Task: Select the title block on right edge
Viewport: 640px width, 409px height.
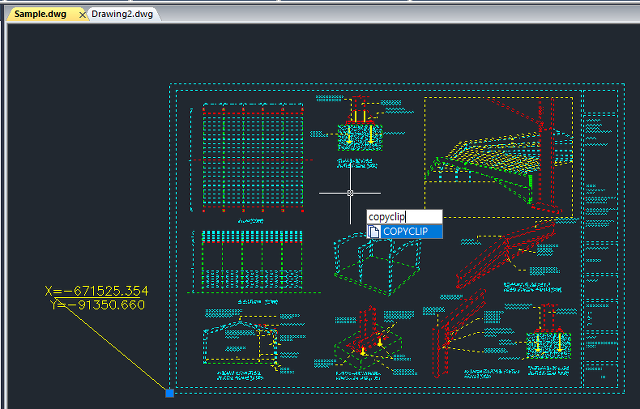Action: [600, 240]
